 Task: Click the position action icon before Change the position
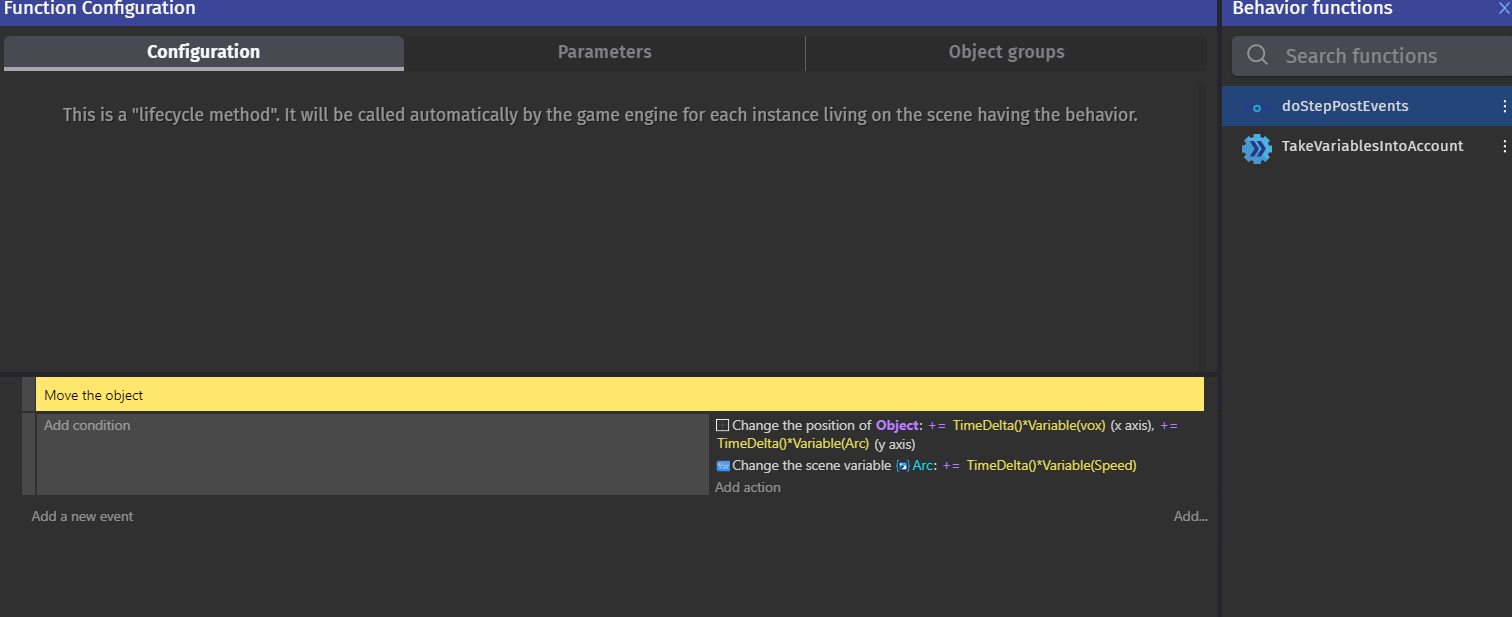[x=722, y=424]
